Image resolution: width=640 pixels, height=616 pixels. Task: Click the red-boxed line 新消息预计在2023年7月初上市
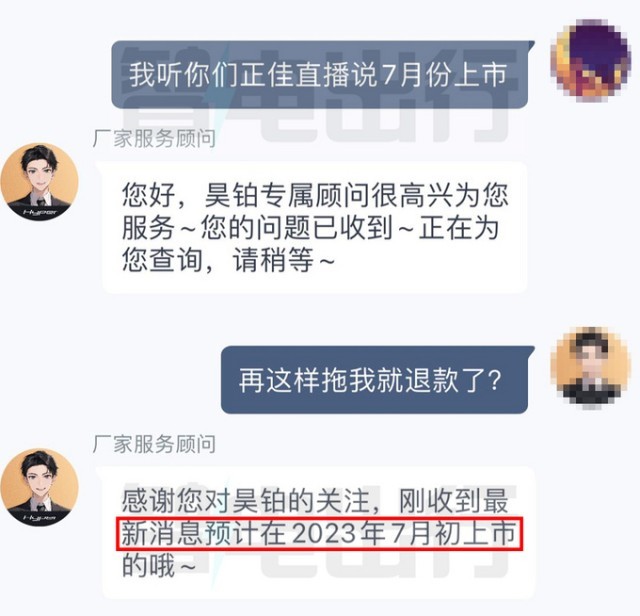click(x=319, y=534)
